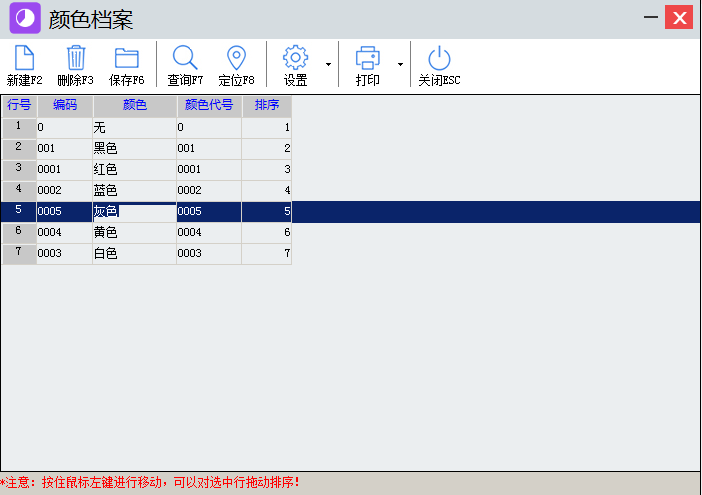Click the Delete (删除F3) trash icon

(75, 58)
